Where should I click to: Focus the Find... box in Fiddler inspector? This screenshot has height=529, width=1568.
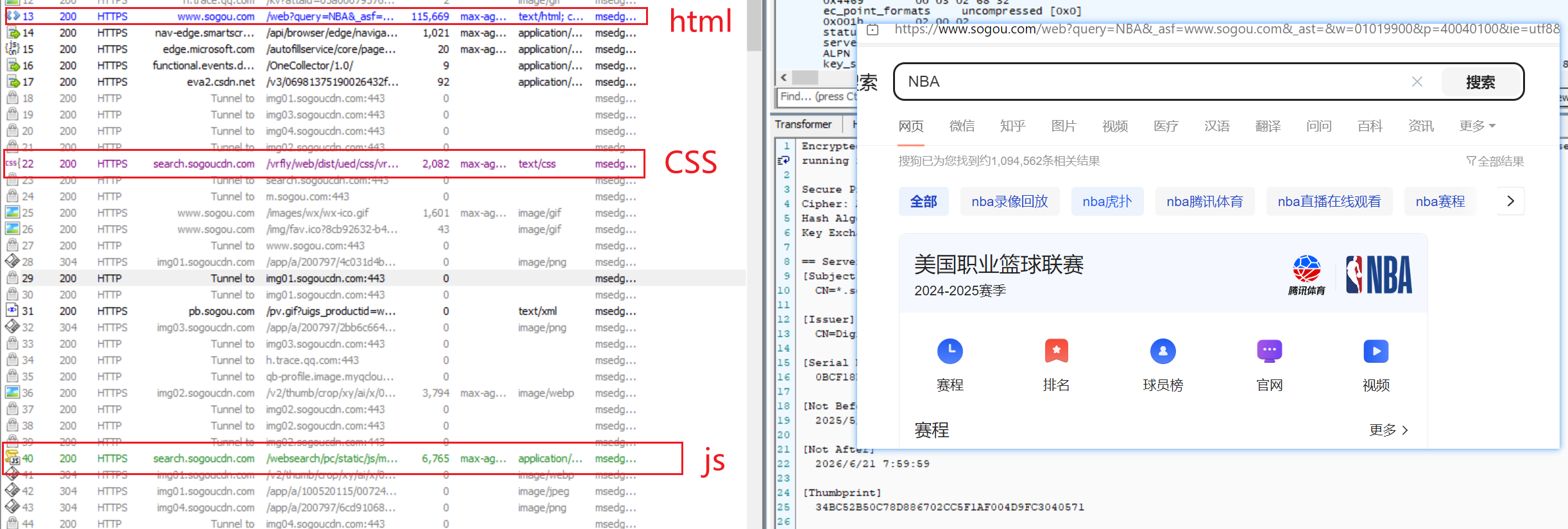click(817, 96)
